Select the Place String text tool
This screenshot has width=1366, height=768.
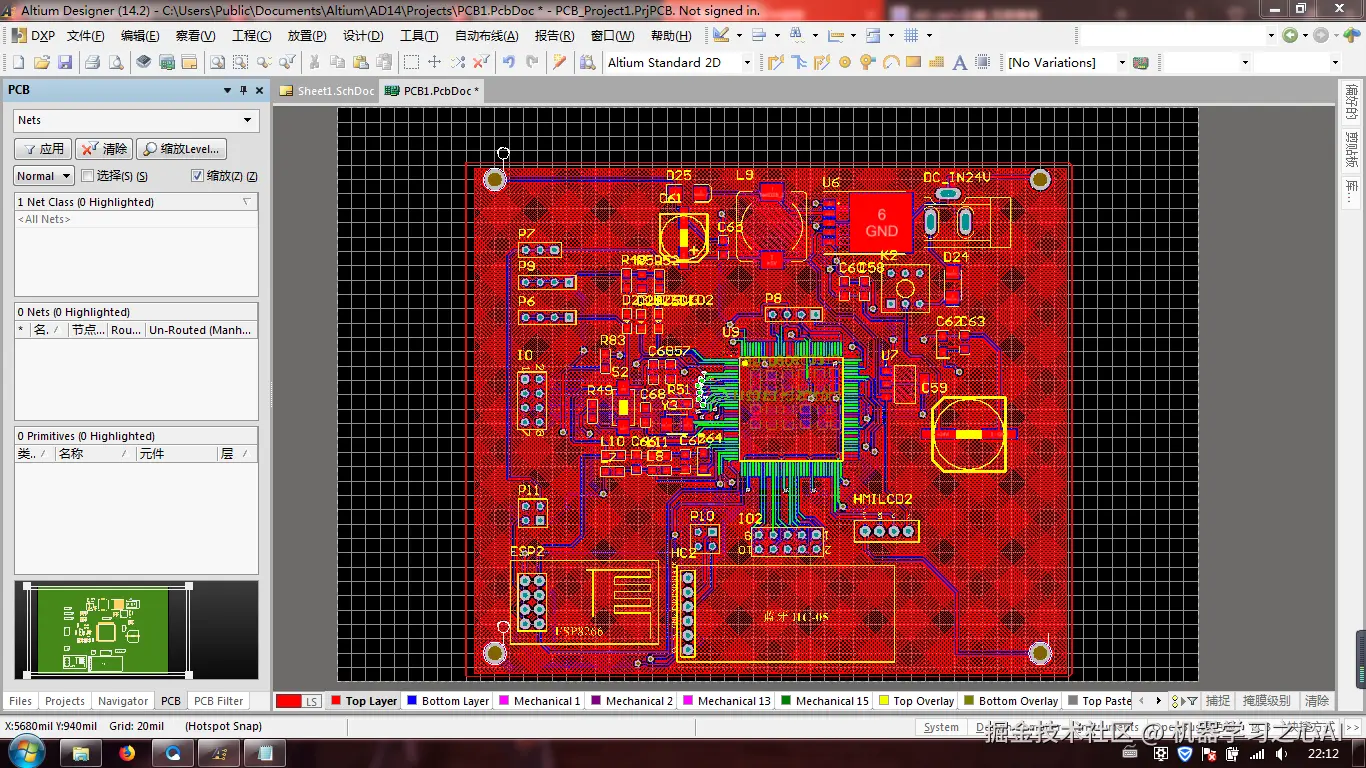click(959, 62)
